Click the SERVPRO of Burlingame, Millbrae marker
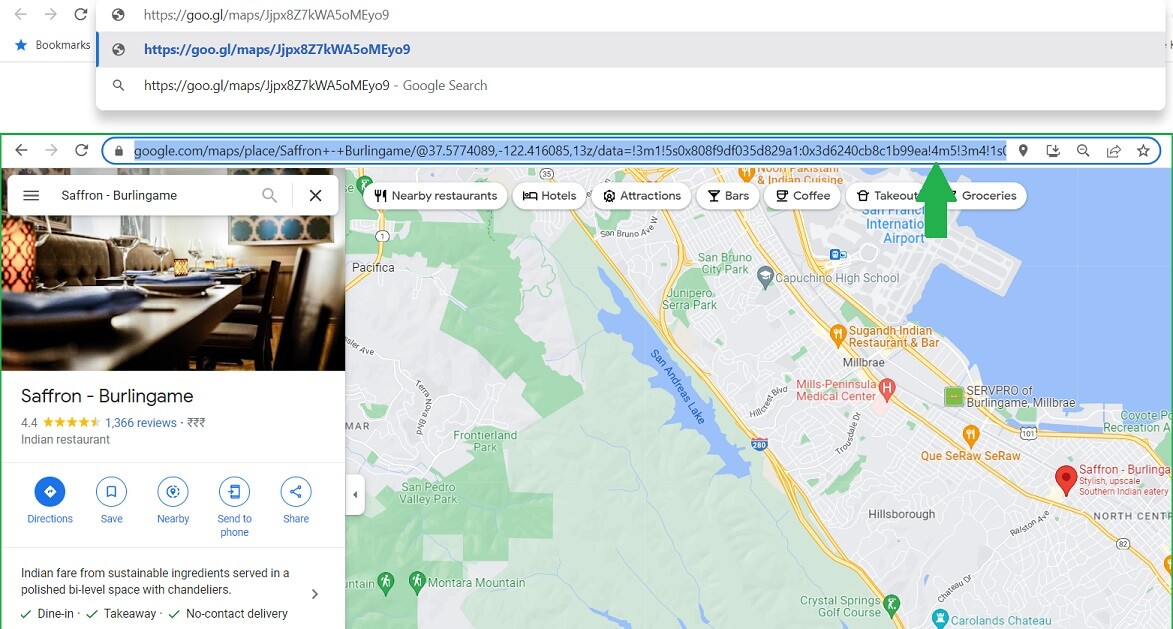The width and height of the screenshot is (1173, 629). click(x=953, y=396)
